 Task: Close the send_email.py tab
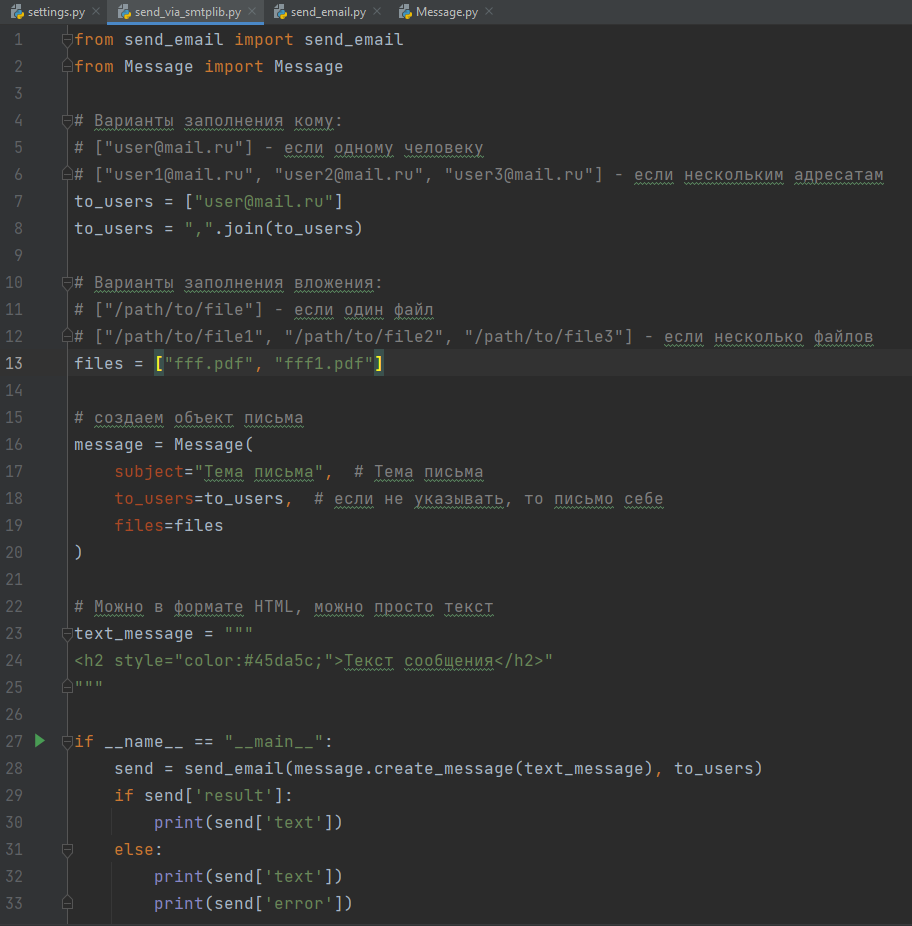[x=377, y=11]
